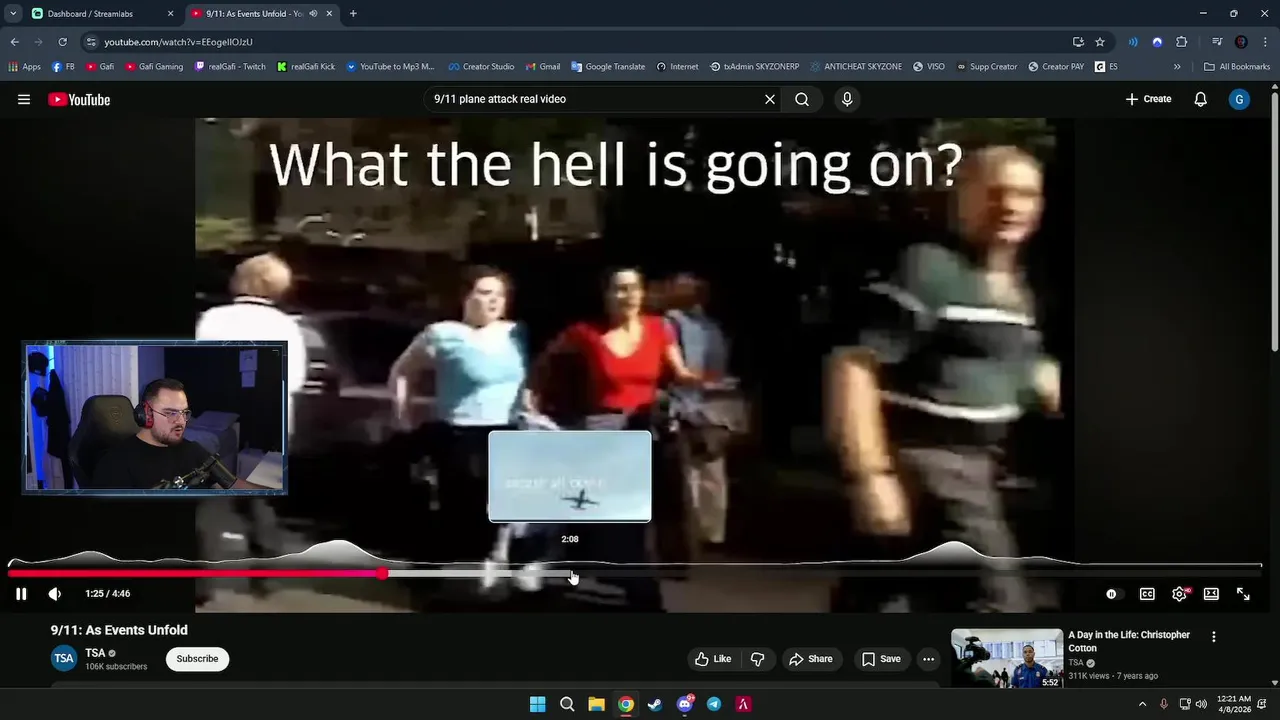Toggle the autoplay switch
1280x720 pixels.
pos(1112,594)
